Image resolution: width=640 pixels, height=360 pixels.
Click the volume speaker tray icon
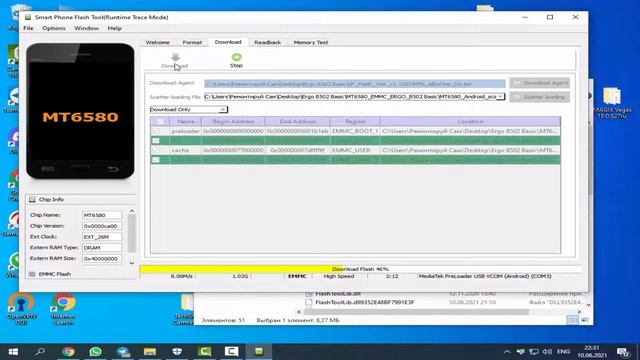click(x=547, y=351)
